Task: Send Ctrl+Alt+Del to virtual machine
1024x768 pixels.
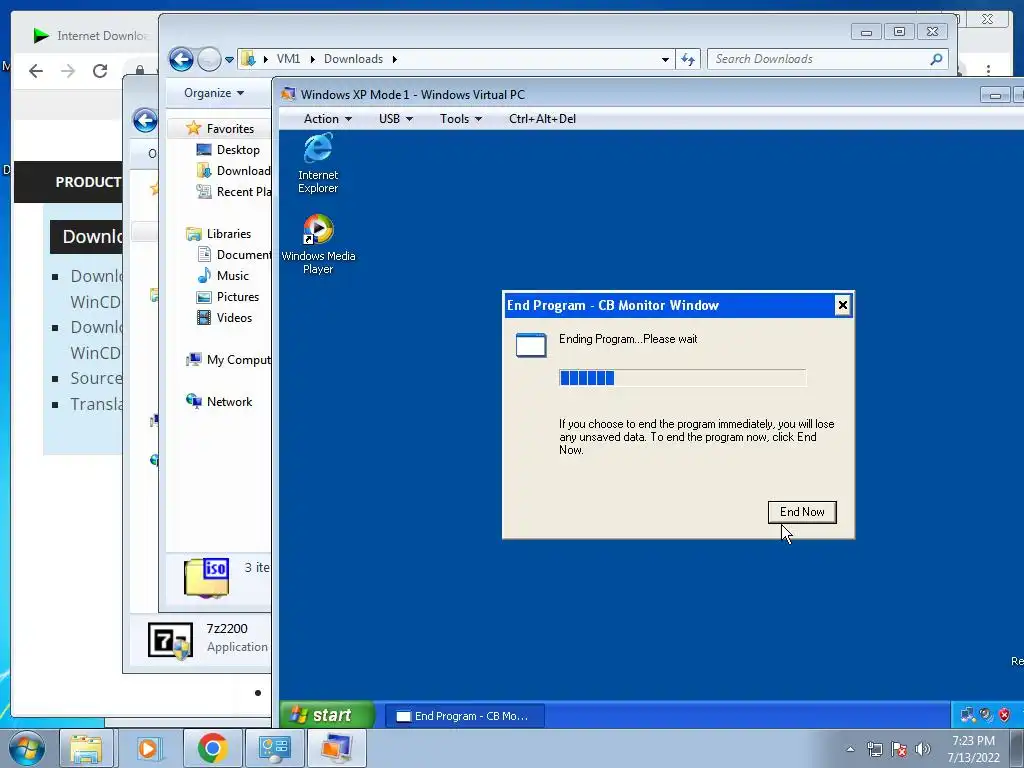Action: click(542, 119)
